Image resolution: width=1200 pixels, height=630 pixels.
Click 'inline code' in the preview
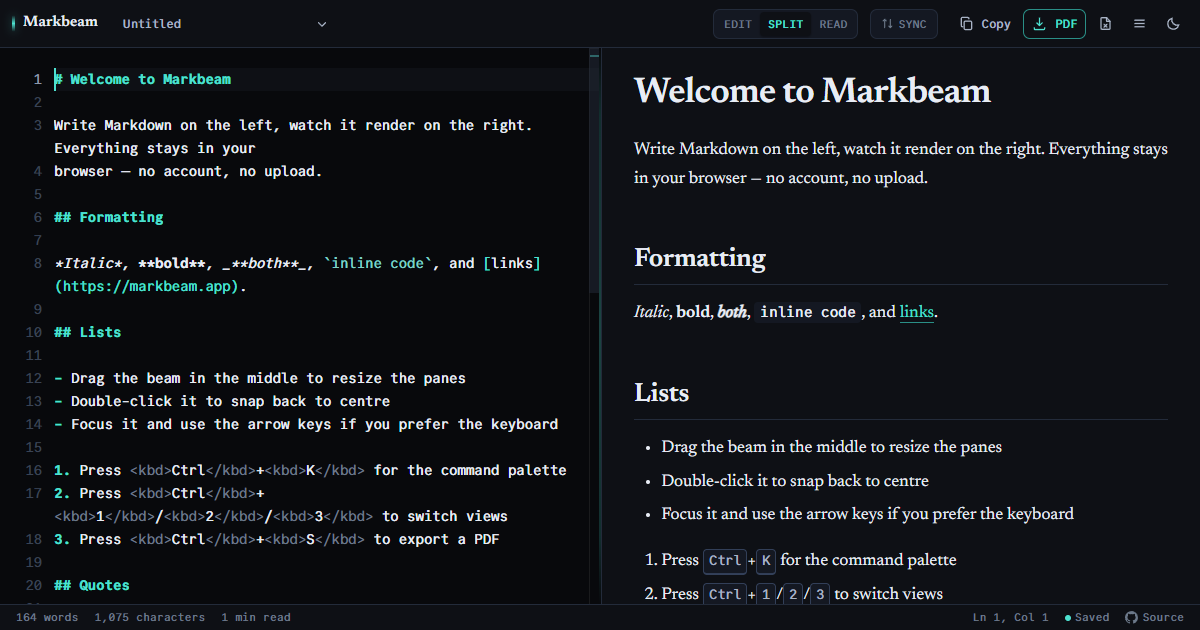click(808, 312)
